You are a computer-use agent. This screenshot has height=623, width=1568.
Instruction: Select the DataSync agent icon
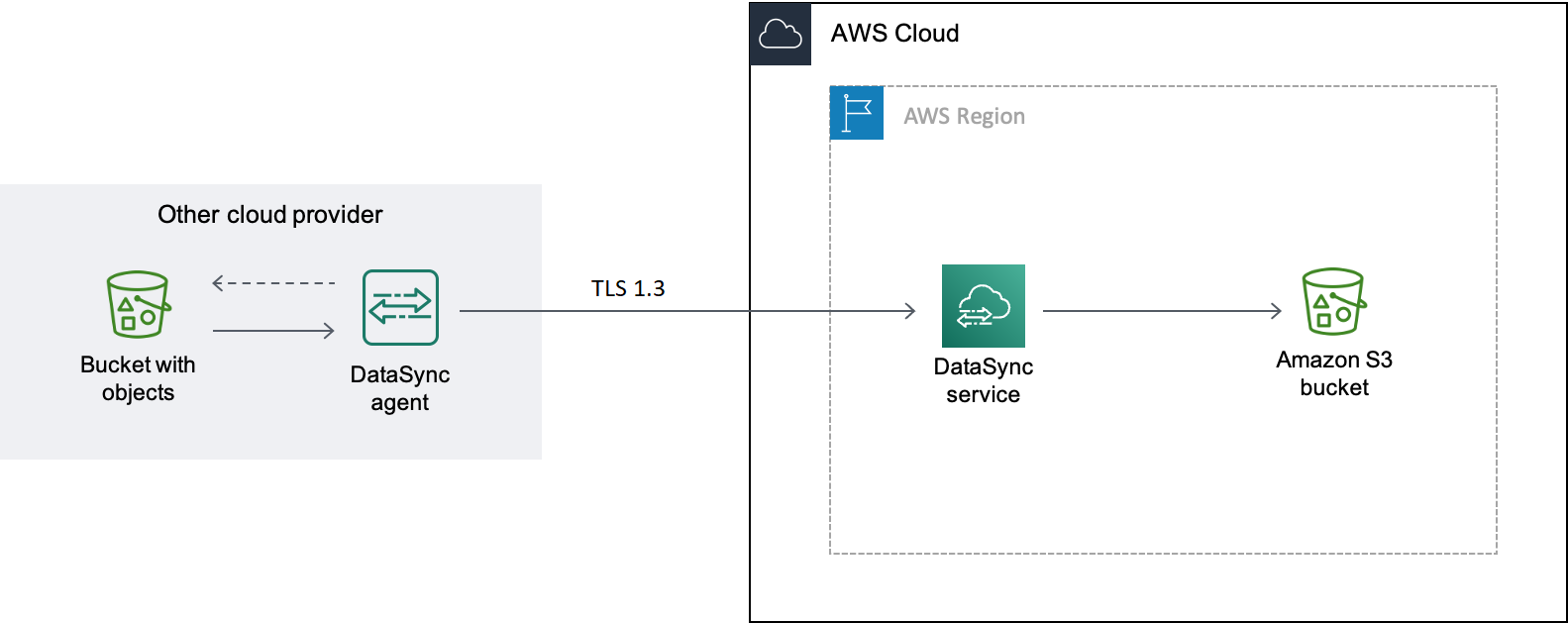[400, 308]
